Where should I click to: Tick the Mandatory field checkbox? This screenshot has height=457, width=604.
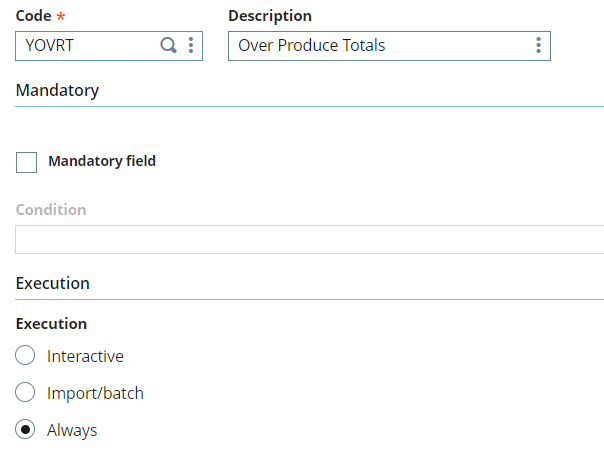tap(27, 162)
